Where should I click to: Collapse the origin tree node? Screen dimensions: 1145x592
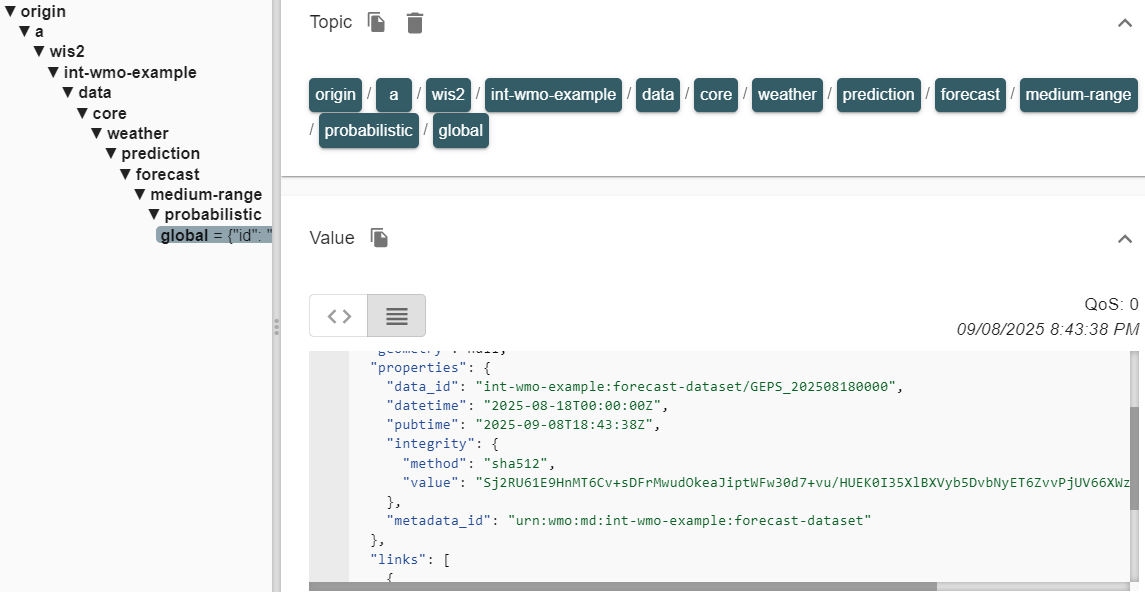[x=10, y=11]
